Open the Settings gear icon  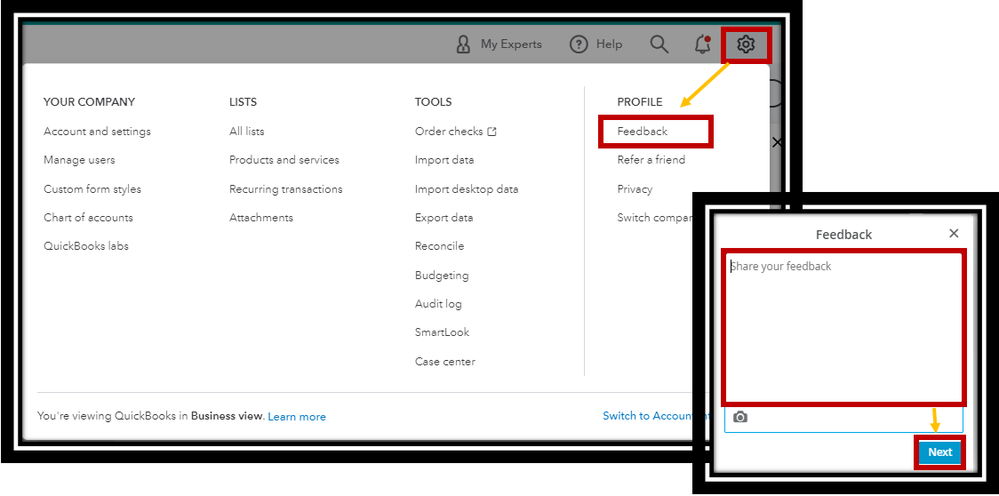pos(745,45)
